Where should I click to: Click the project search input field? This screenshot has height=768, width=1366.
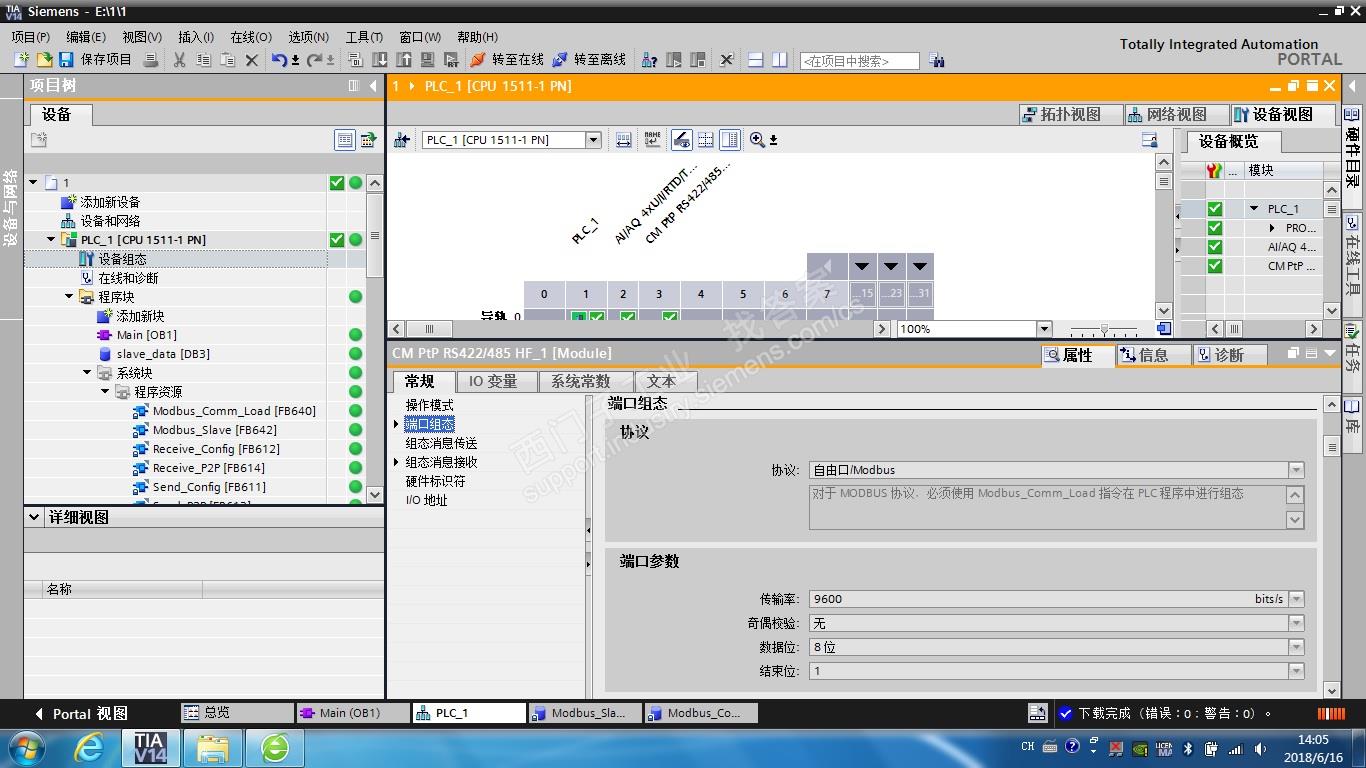859,61
